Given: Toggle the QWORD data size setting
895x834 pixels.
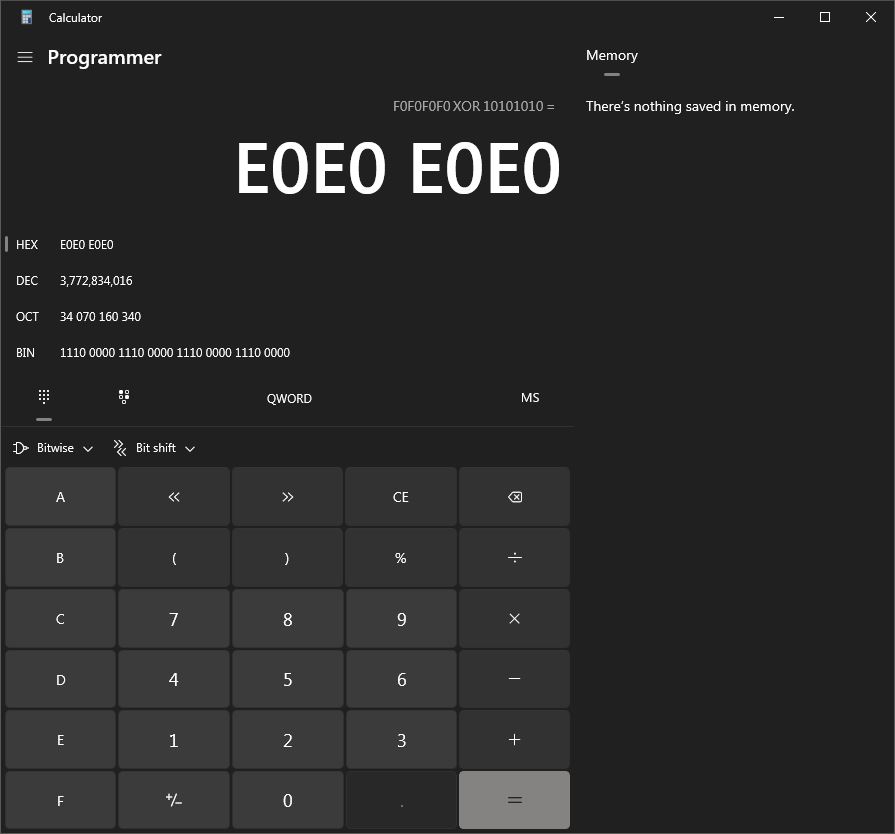Looking at the screenshot, I should pos(289,398).
